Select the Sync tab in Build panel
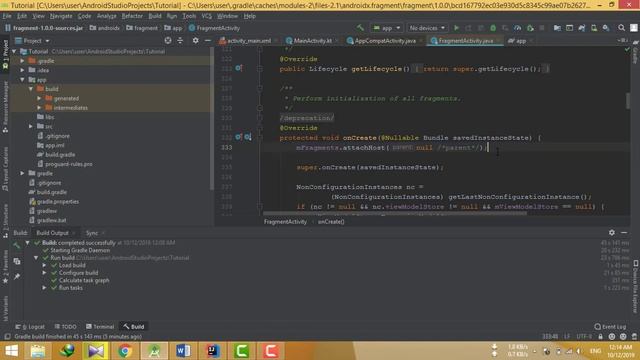Image resolution: width=640 pixels, height=360 pixels. (x=92, y=233)
